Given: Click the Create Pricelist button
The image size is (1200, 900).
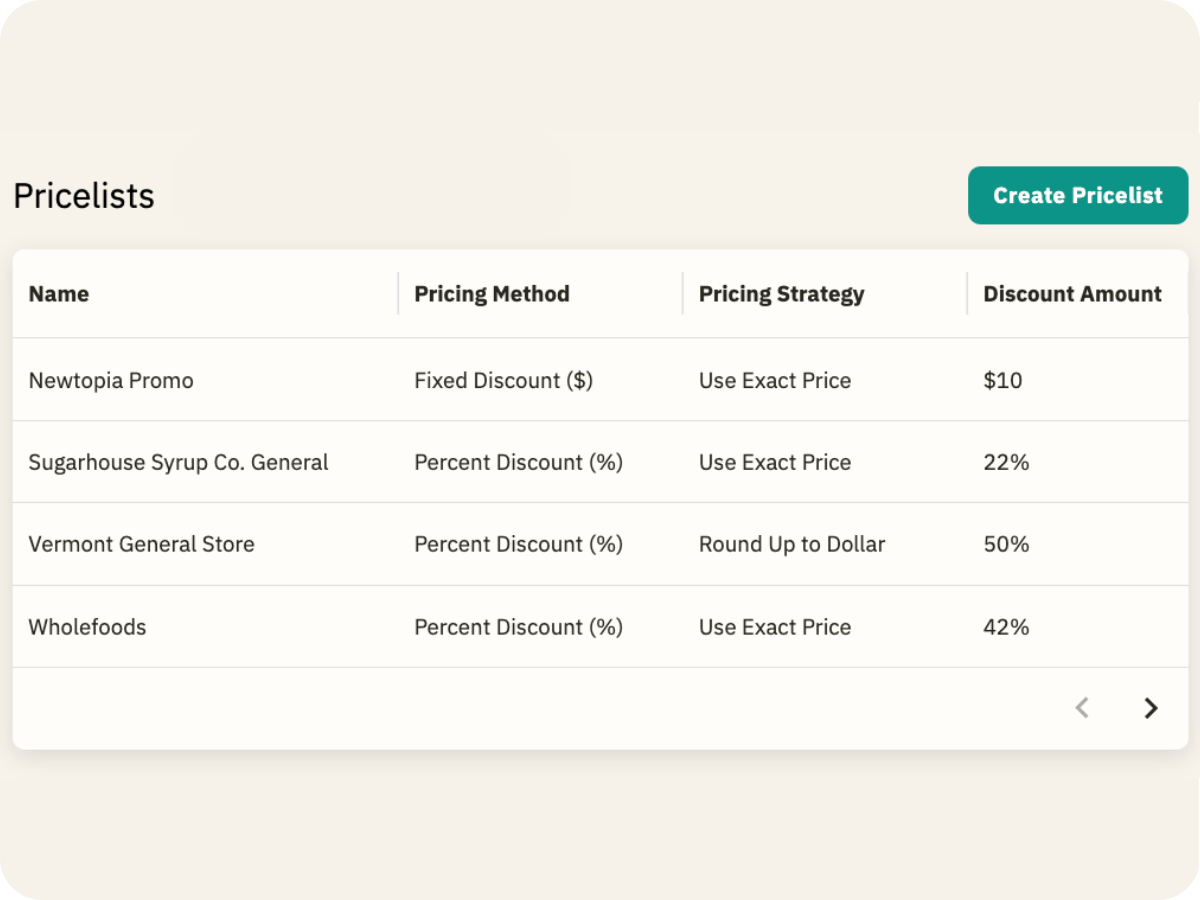Looking at the screenshot, I should 1078,195.
